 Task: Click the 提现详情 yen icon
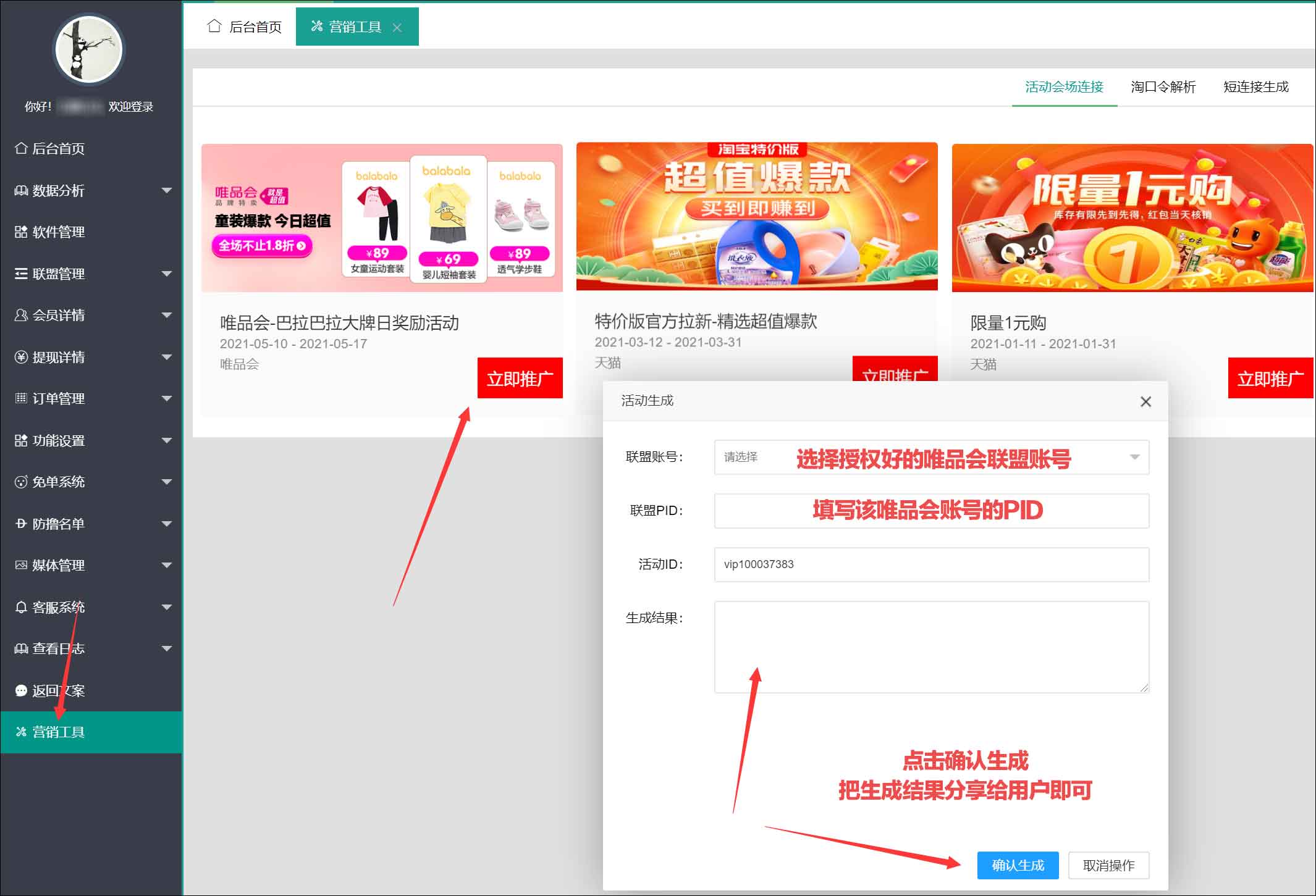coord(21,357)
